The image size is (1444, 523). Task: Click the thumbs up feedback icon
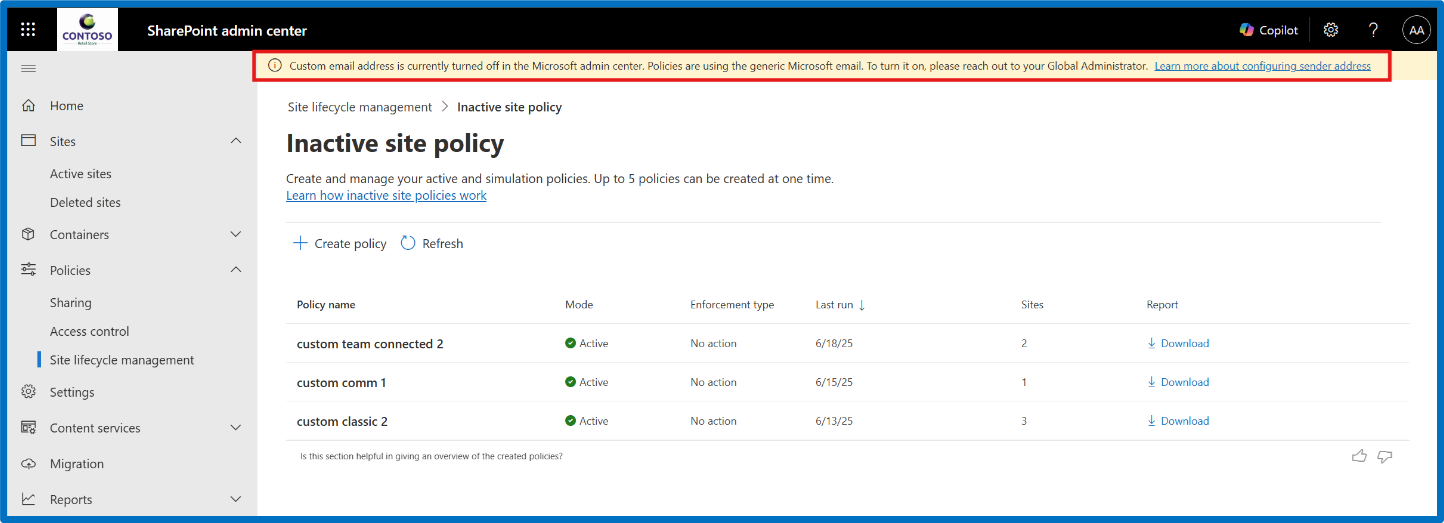tap(1359, 456)
